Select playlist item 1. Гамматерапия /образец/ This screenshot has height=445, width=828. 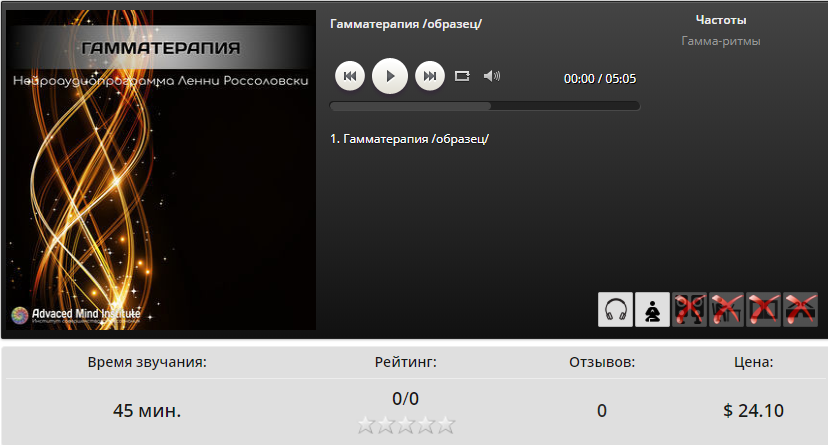[x=409, y=139]
